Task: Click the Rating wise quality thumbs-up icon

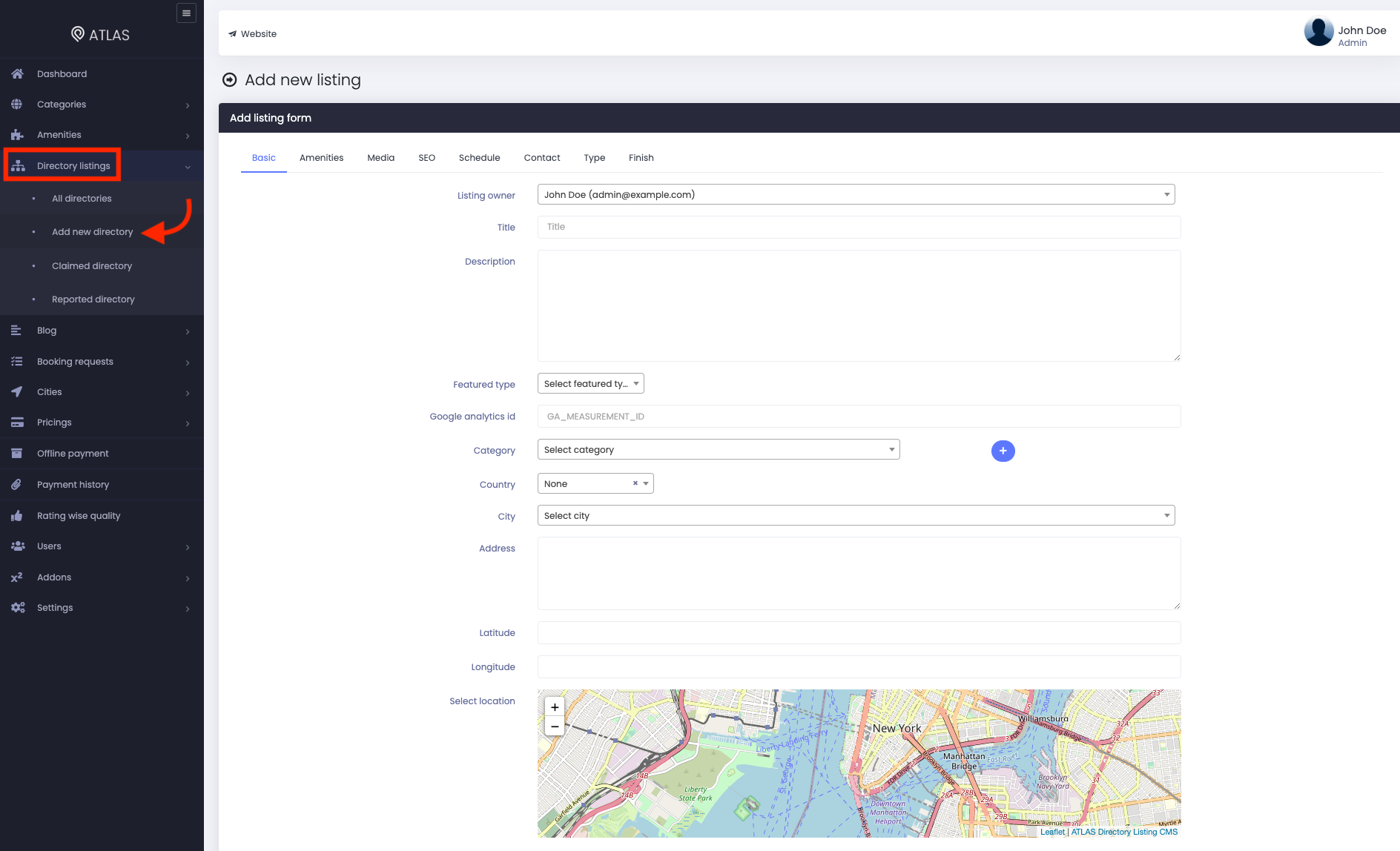Action: point(16,515)
